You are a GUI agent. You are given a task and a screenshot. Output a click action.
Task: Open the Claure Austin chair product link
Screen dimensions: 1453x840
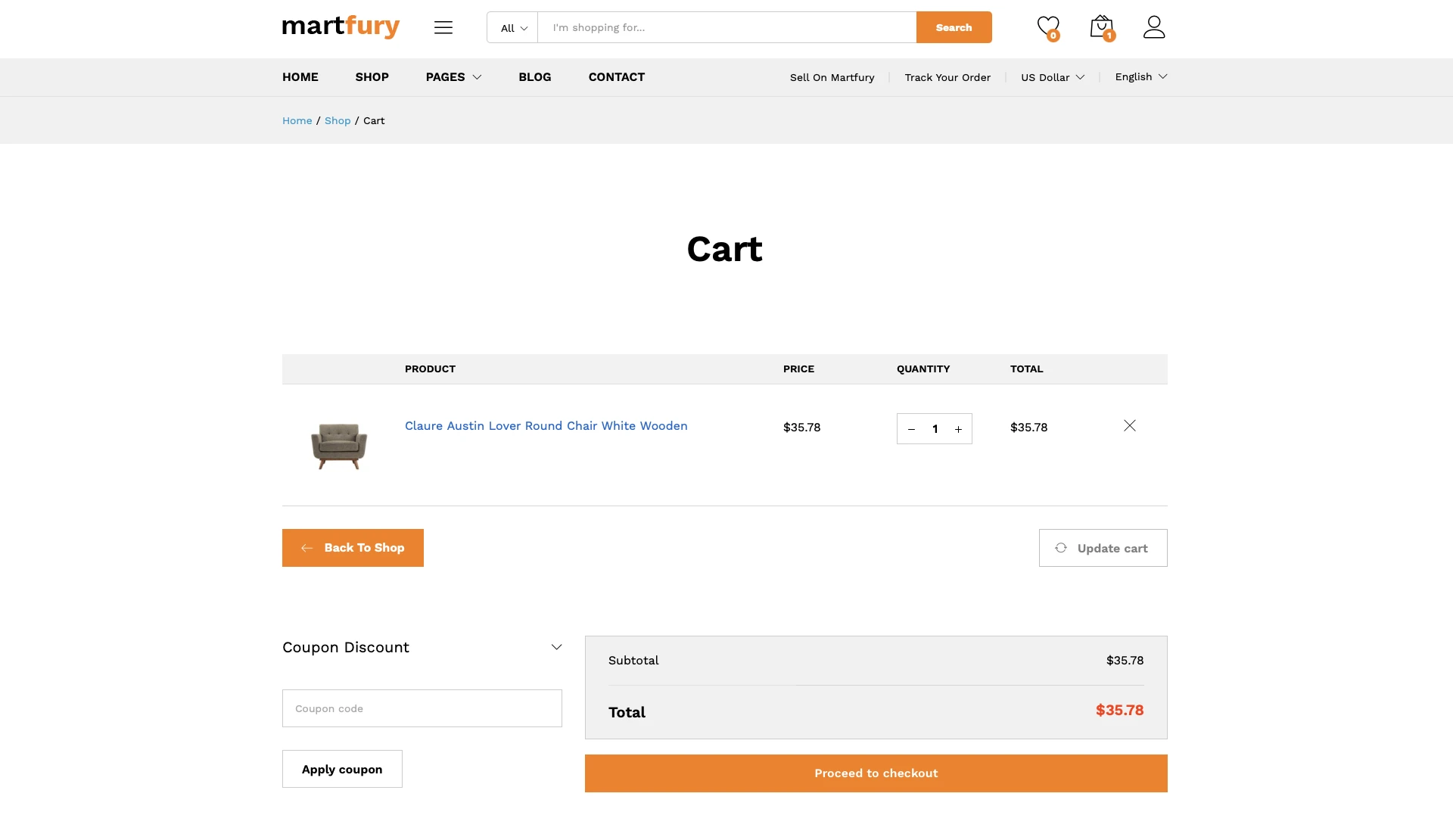546,426
